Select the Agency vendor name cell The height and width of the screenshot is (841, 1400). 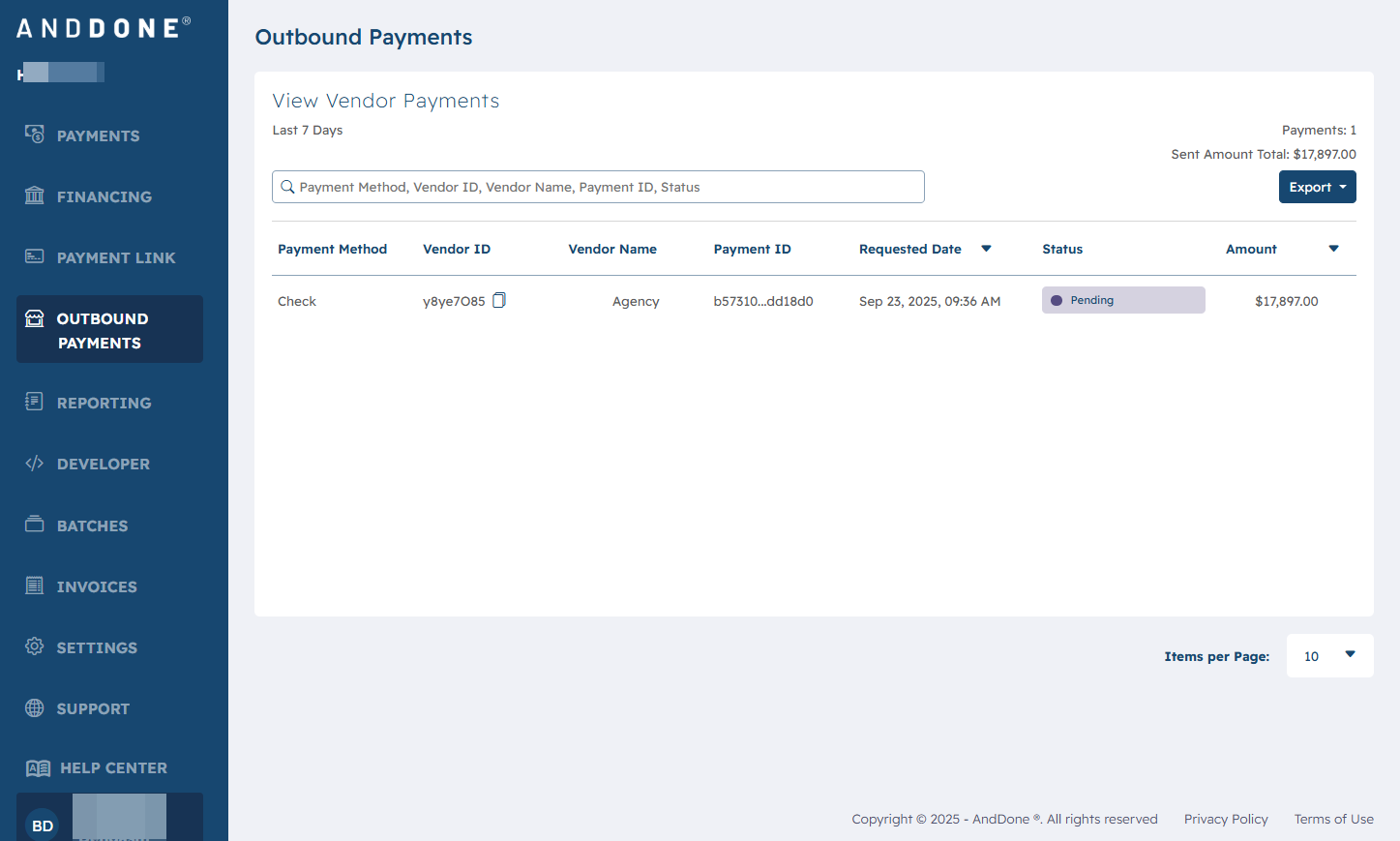[636, 301]
